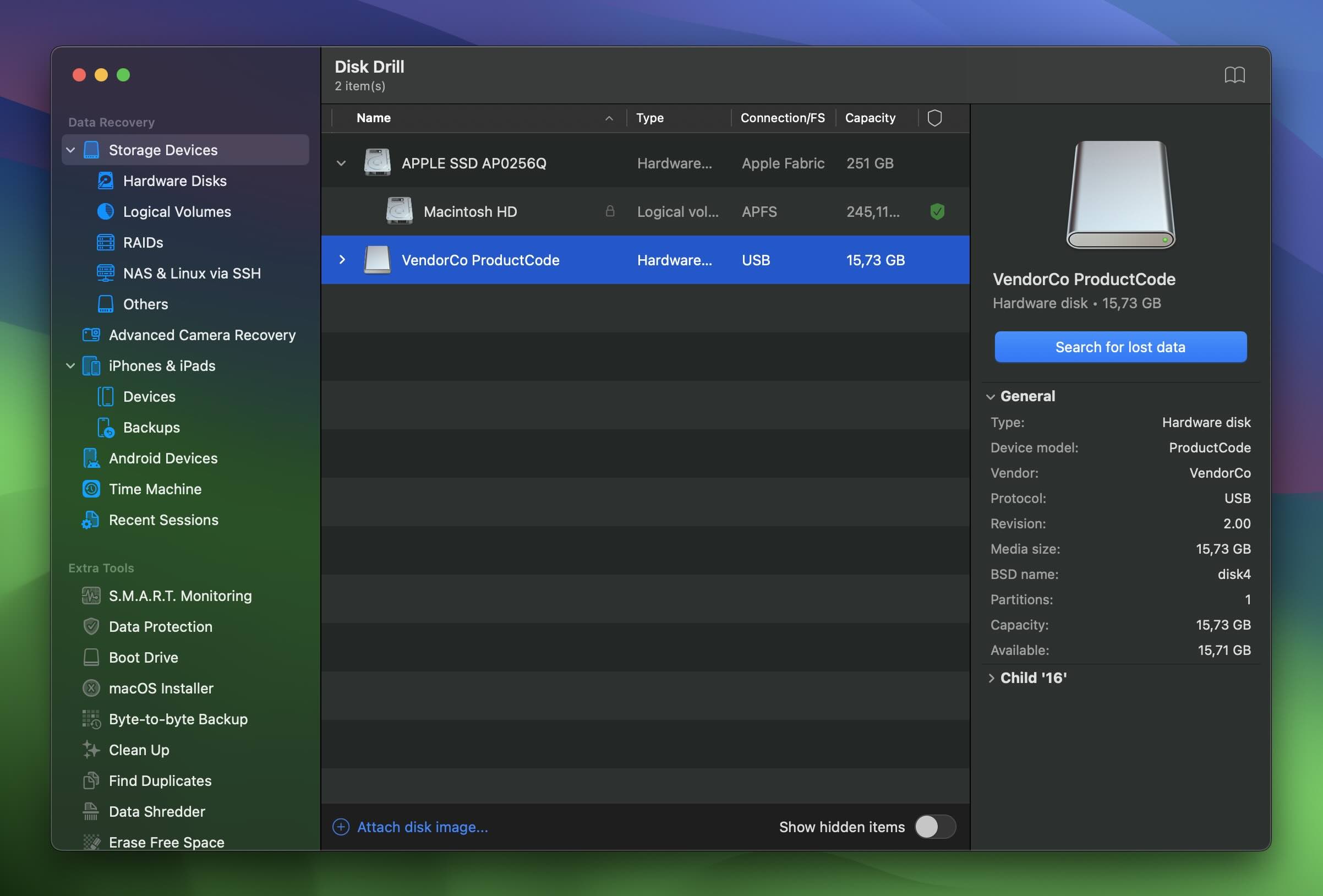
Task: Click the green protection shield on Macintosh HD
Action: 937,212
